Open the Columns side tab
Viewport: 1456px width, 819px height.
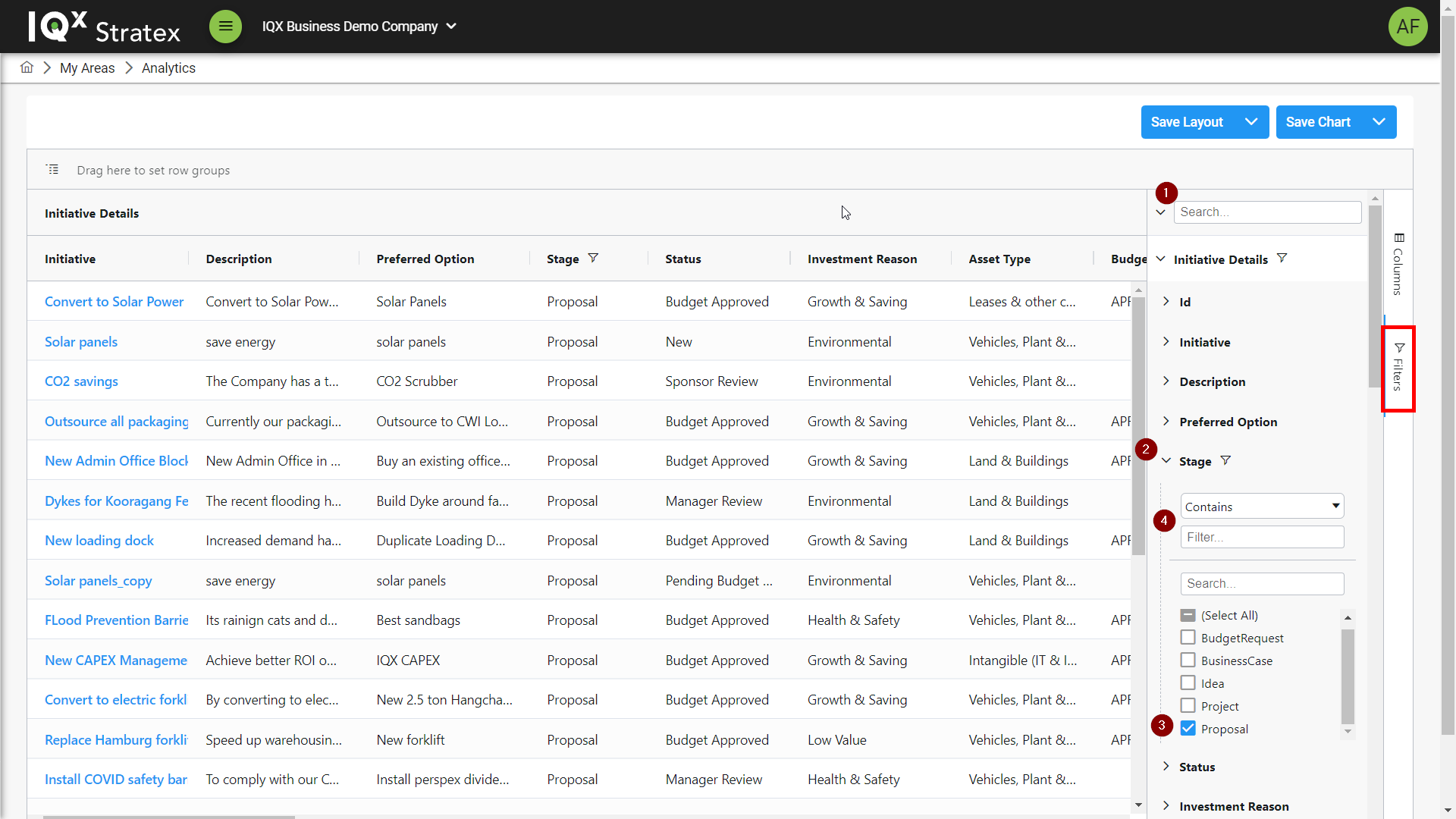pyautogui.click(x=1398, y=265)
